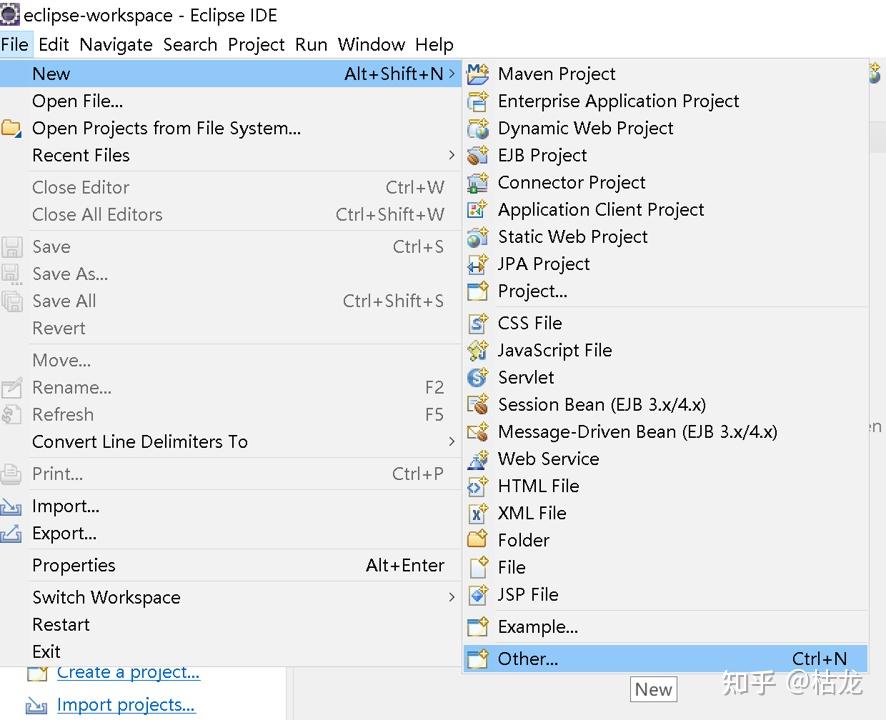Open the Navigate menu
The width and height of the screenshot is (886, 720).
coord(116,44)
